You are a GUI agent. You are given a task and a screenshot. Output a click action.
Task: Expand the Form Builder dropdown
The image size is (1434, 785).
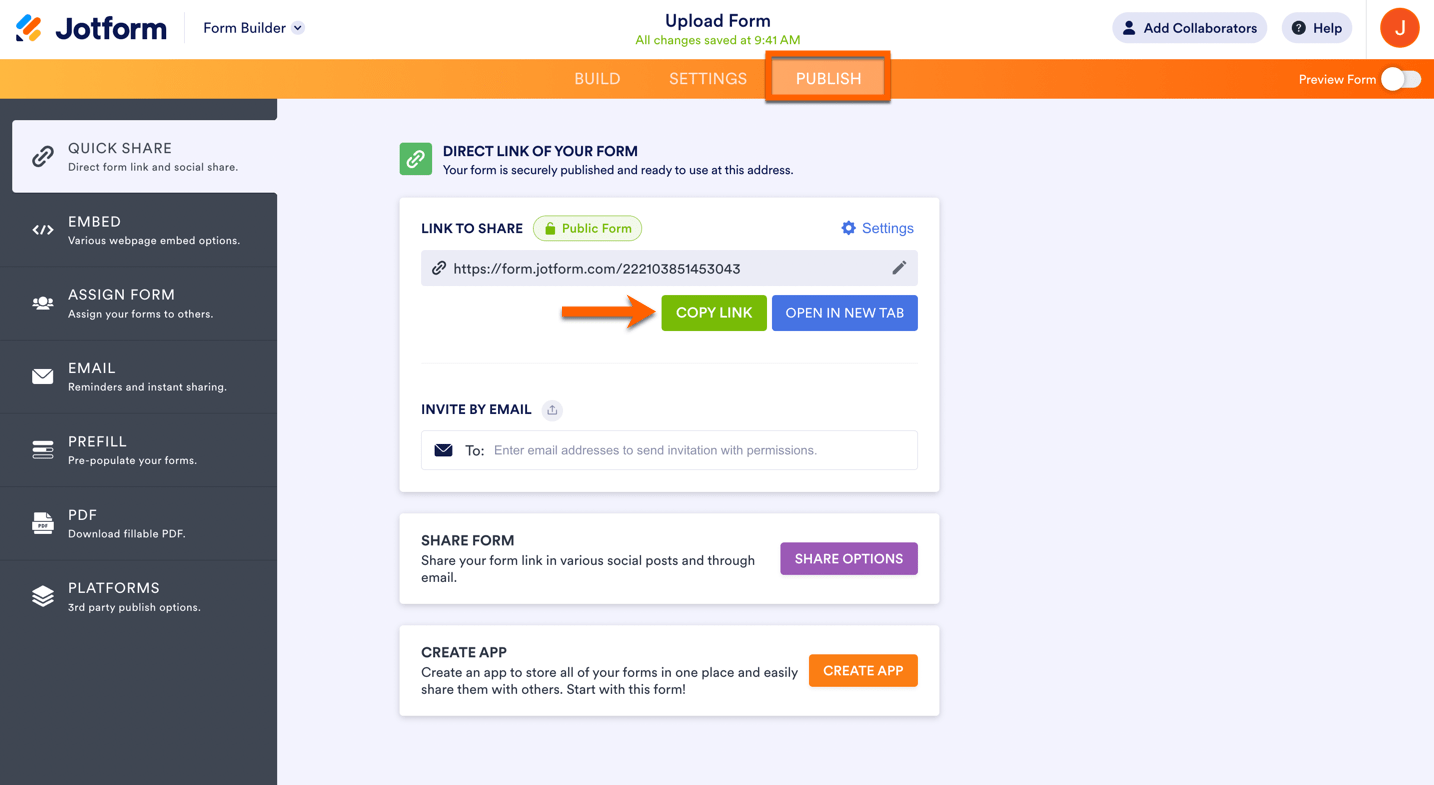tap(253, 28)
